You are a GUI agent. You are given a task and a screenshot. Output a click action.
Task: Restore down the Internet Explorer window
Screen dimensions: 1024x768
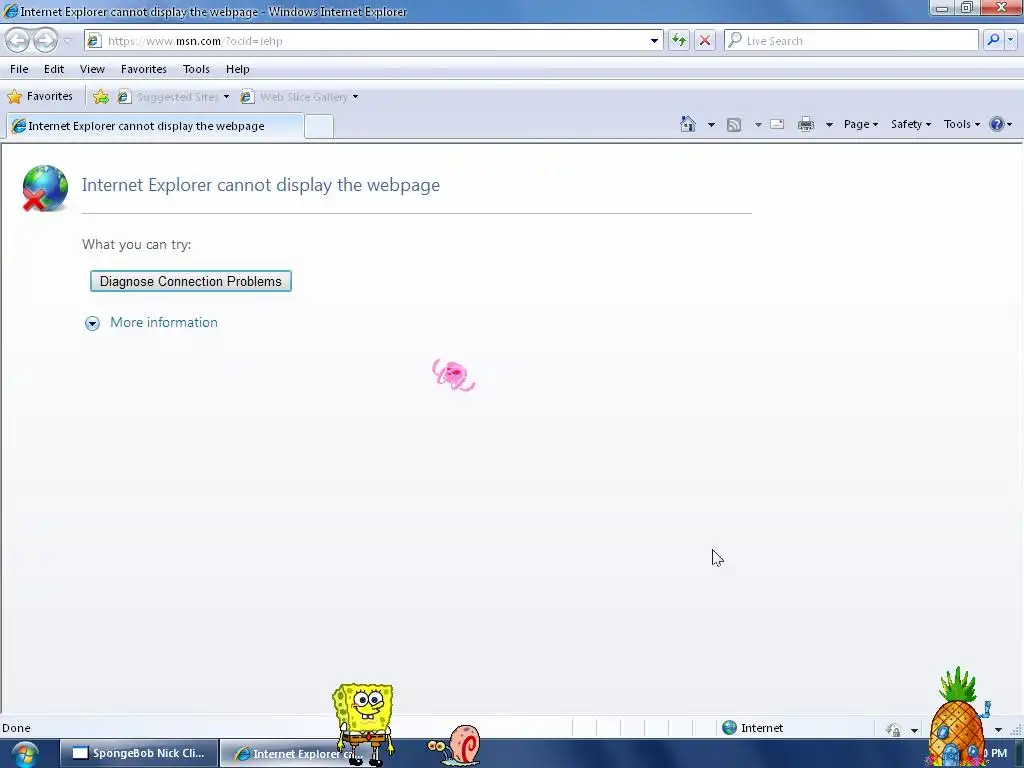coord(967,8)
